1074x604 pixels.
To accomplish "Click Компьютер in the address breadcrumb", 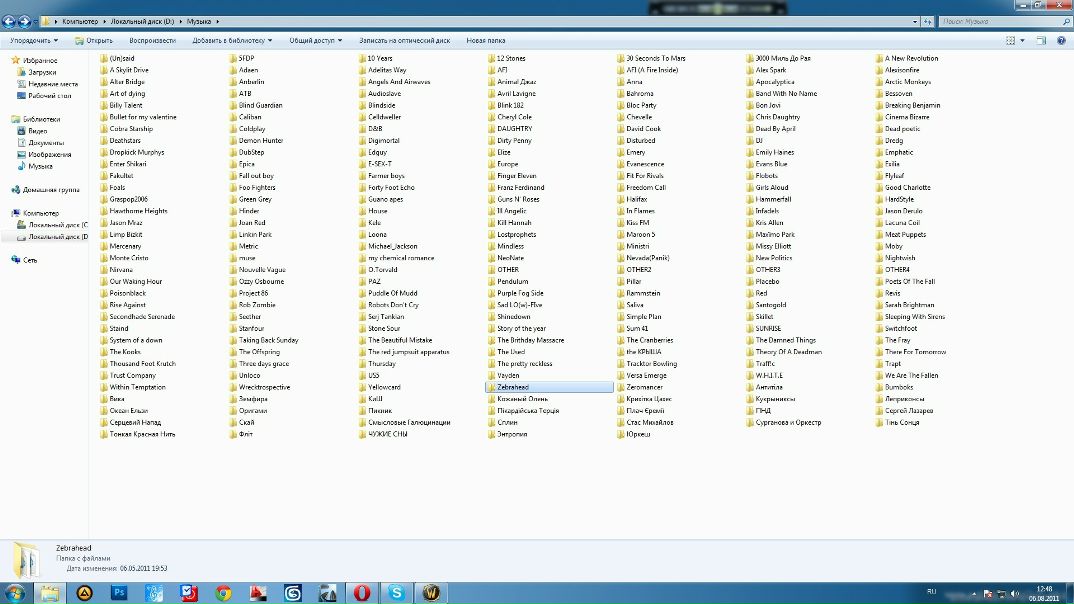I will [x=79, y=22].
